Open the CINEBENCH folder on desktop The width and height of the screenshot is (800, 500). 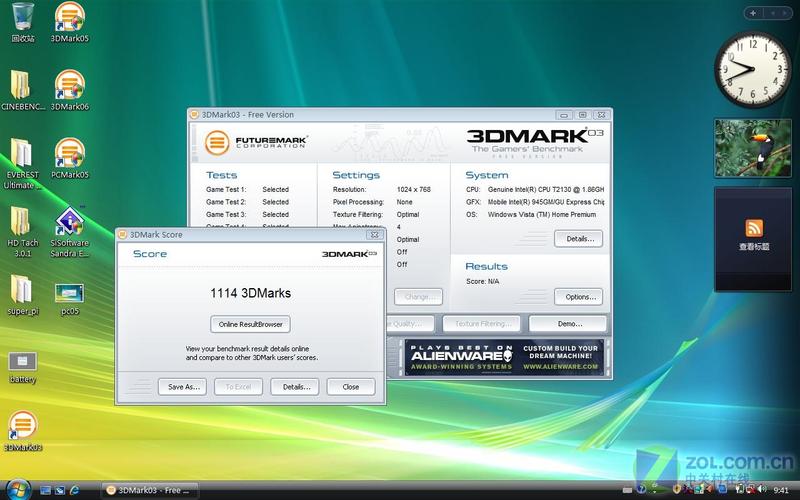click(22, 90)
